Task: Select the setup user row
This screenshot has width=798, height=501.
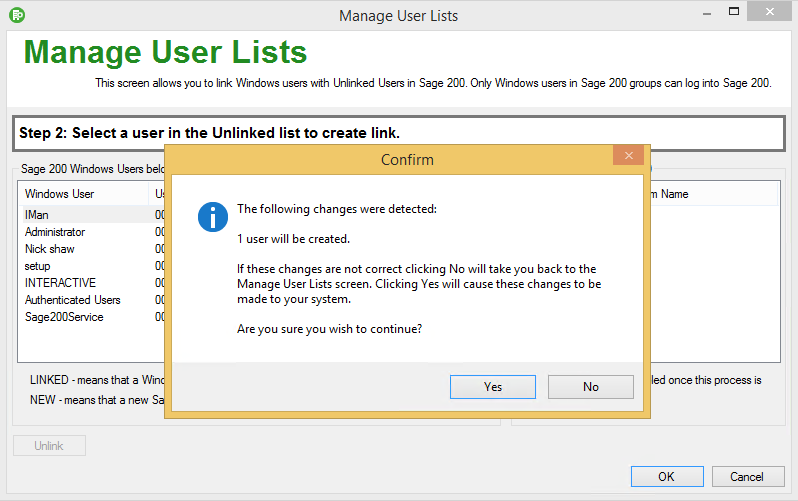Action: coord(38,266)
